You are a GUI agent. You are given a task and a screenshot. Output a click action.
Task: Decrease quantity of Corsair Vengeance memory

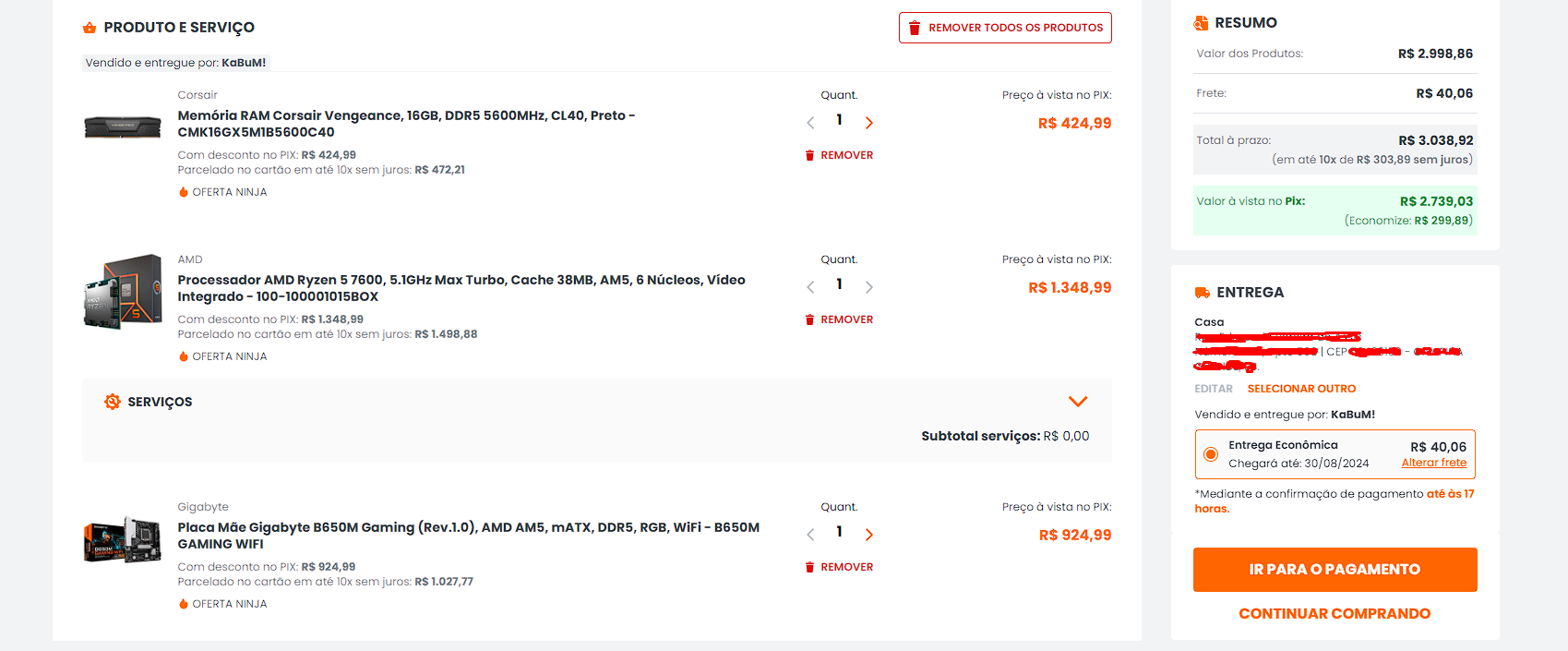(810, 123)
